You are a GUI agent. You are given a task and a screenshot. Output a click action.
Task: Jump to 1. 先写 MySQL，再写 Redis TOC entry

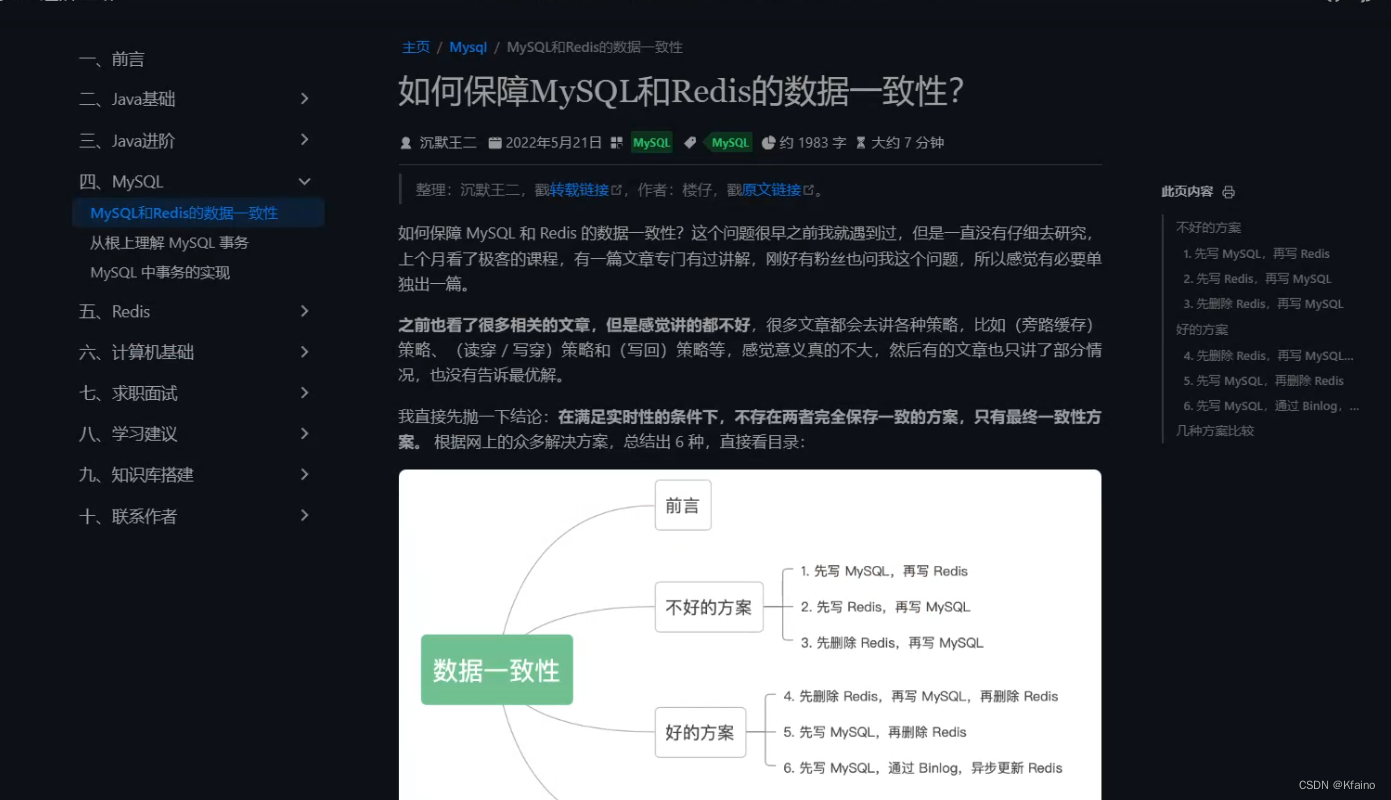click(x=1256, y=254)
